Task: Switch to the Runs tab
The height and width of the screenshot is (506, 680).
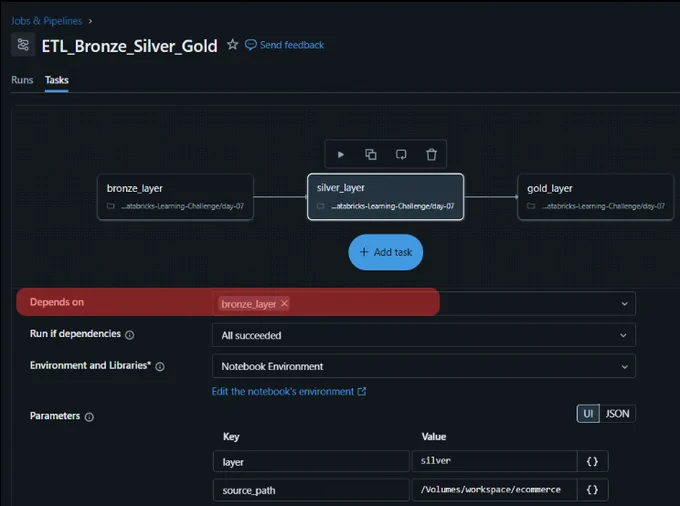Action: (22, 80)
